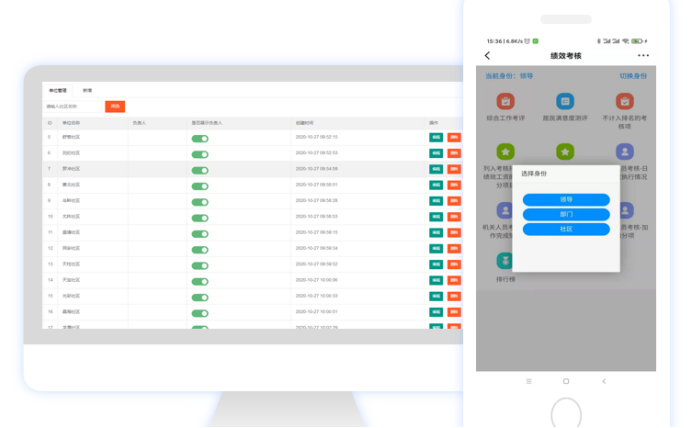
Task: Toggle the switch in row ID 8
Action: pyautogui.click(x=200, y=186)
